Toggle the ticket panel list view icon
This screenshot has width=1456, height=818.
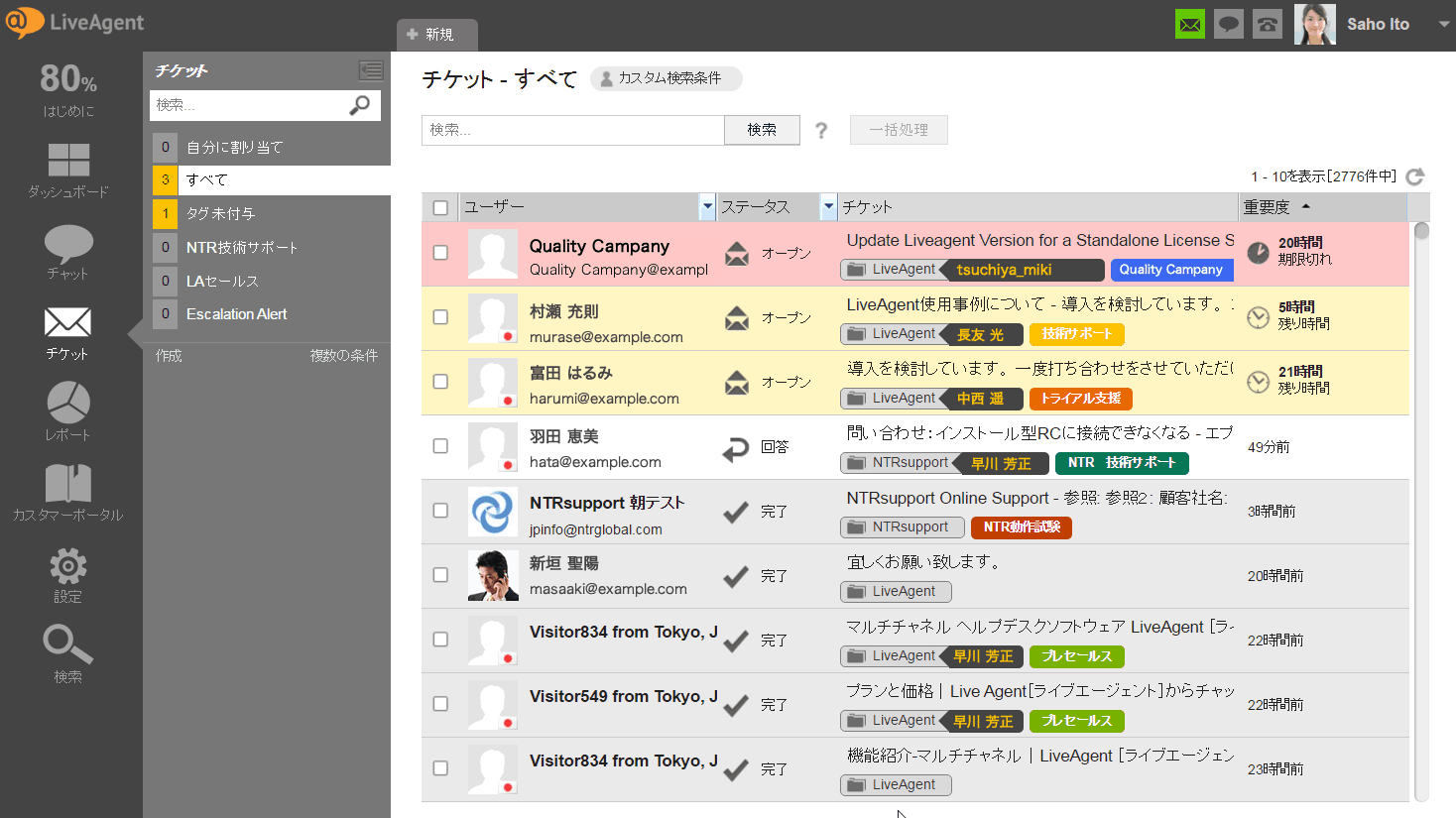(371, 70)
